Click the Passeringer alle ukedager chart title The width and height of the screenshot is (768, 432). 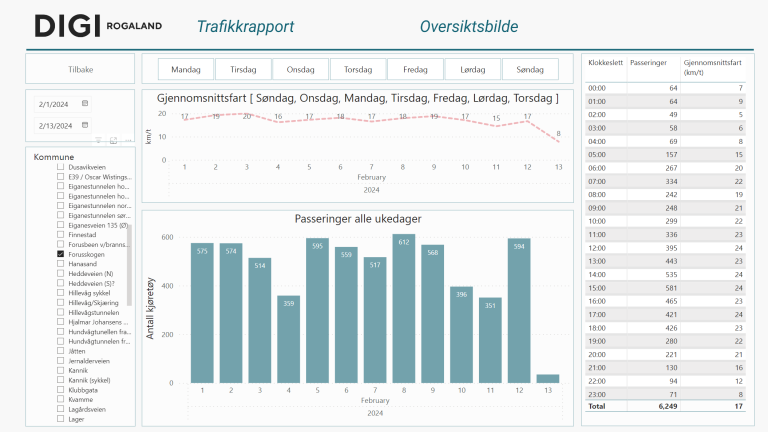coord(358,219)
